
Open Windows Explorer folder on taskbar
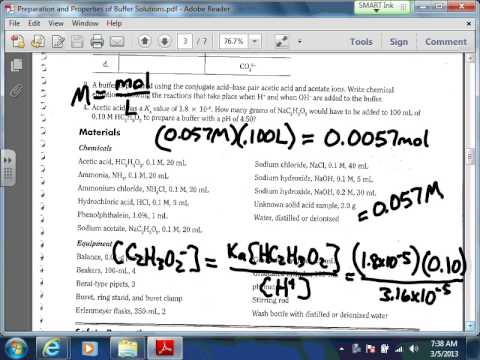pos(128,348)
